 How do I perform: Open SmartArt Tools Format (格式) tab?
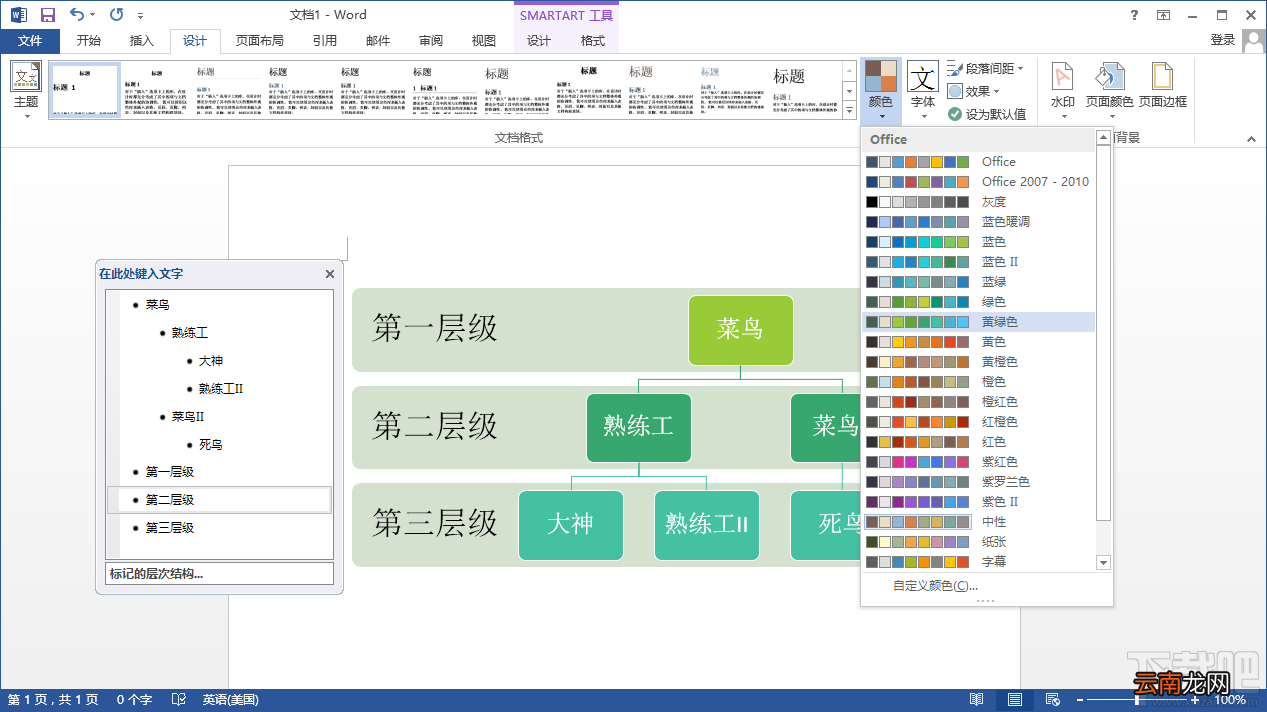pos(593,41)
